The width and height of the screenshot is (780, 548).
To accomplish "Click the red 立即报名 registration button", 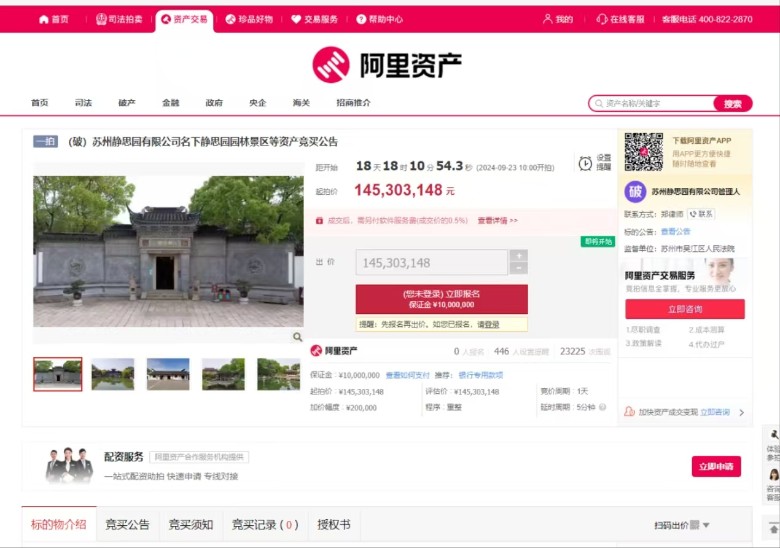I will pyautogui.click(x=441, y=298).
